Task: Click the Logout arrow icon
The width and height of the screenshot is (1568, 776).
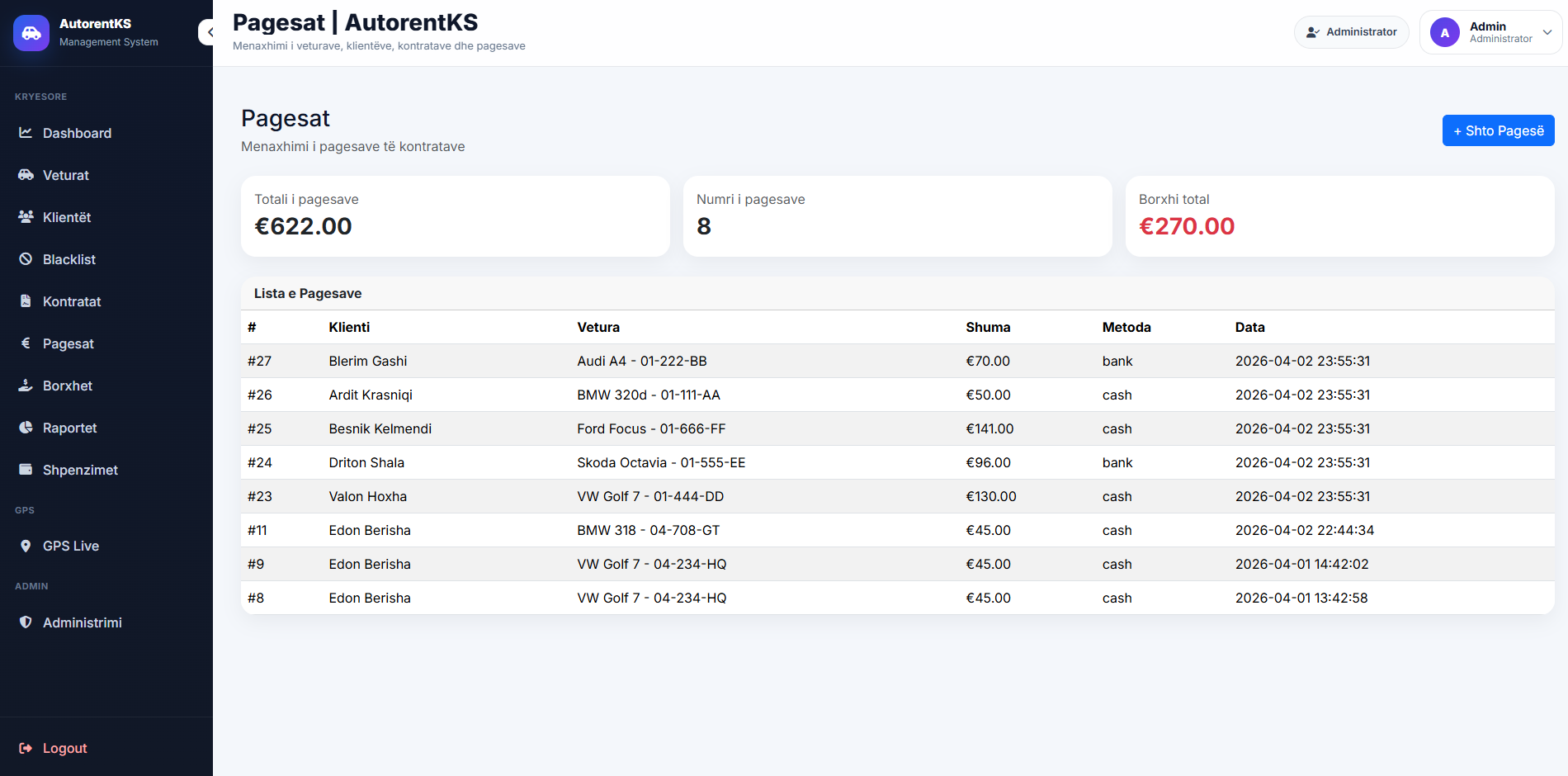Action: coord(26,748)
